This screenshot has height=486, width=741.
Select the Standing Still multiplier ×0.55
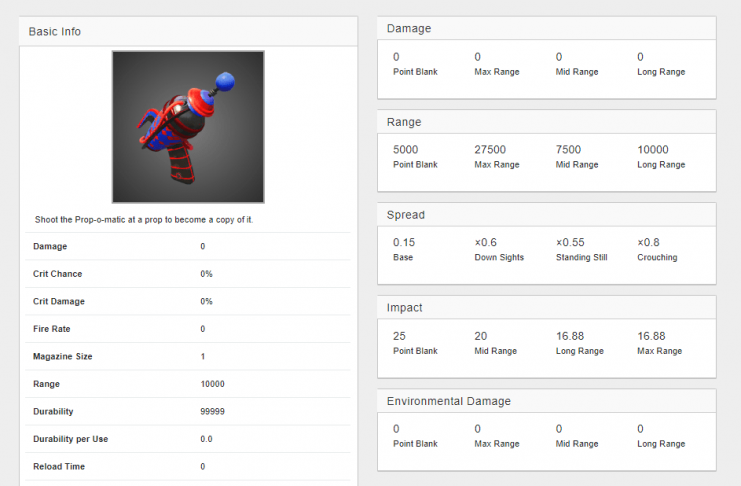pos(570,242)
